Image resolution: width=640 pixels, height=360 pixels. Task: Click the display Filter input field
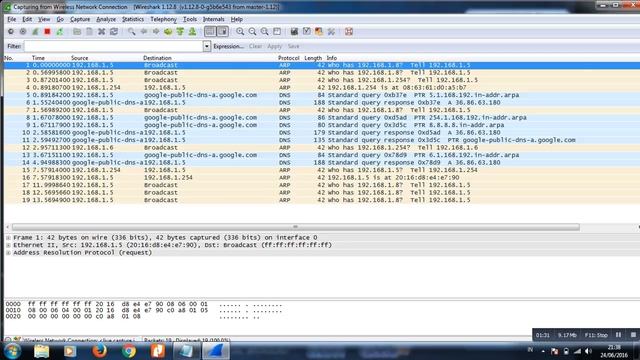coord(113,46)
